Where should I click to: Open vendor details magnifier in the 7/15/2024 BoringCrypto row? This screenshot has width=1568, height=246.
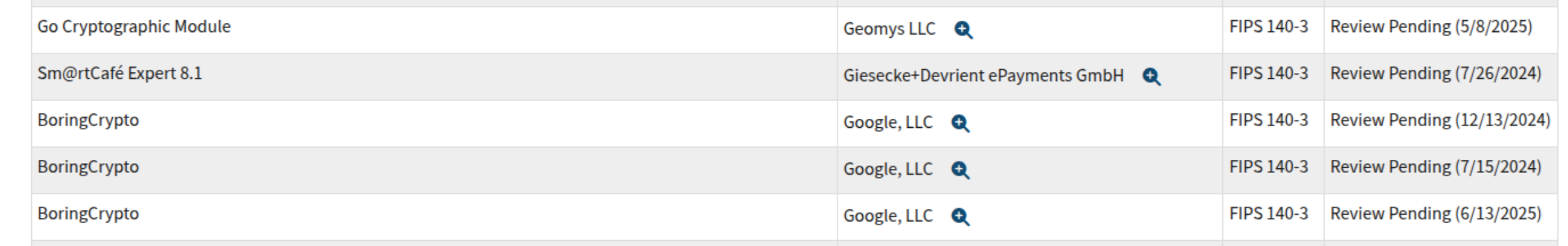[x=960, y=170]
